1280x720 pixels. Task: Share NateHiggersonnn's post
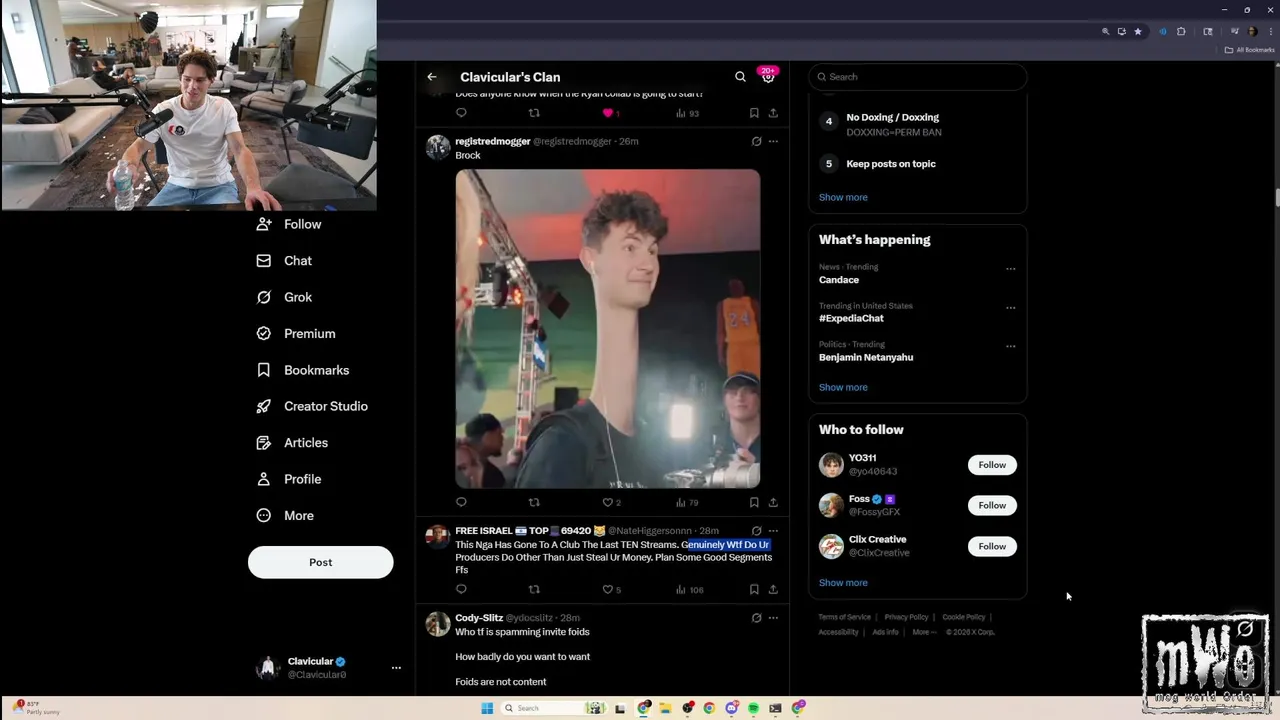(773, 589)
